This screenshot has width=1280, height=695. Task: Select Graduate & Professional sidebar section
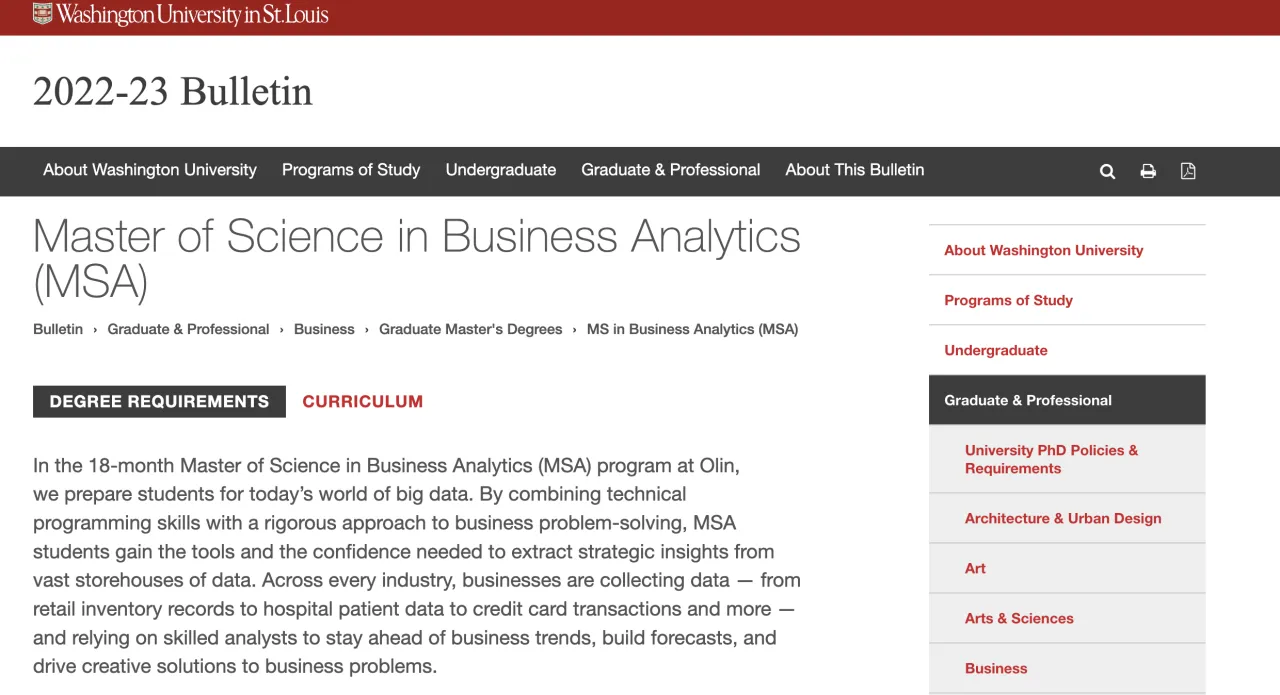tap(1028, 400)
